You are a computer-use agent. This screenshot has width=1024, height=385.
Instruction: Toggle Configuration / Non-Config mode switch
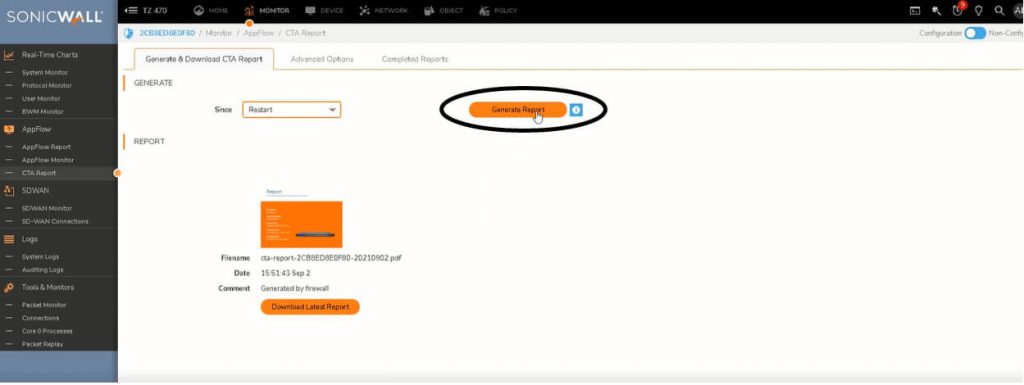coord(974,33)
